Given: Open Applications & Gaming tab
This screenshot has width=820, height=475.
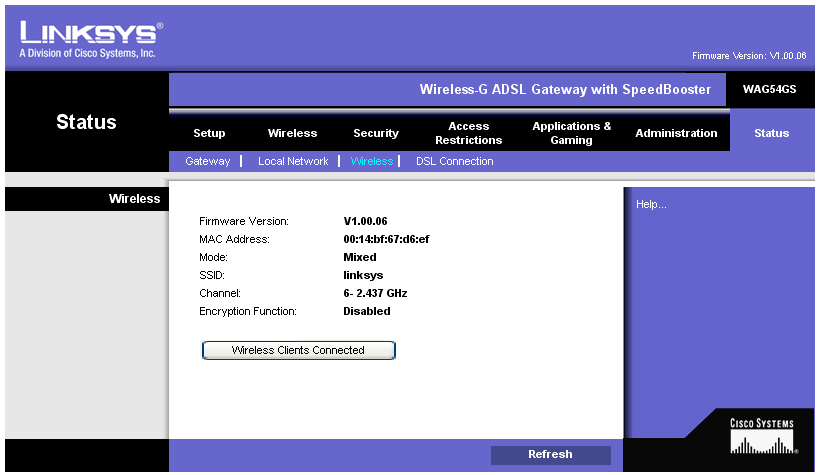Looking at the screenshot, I should (571, 133).
